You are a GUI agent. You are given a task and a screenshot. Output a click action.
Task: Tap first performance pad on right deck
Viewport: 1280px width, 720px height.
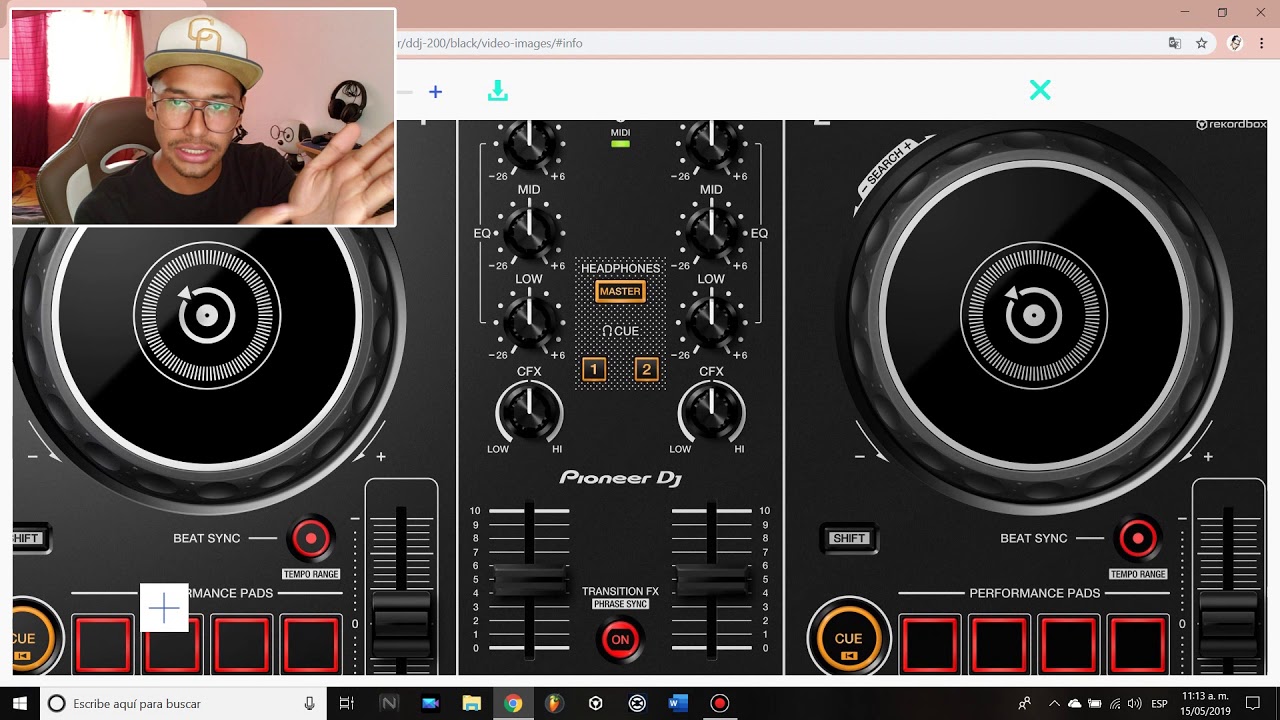(x=929, y=645)
